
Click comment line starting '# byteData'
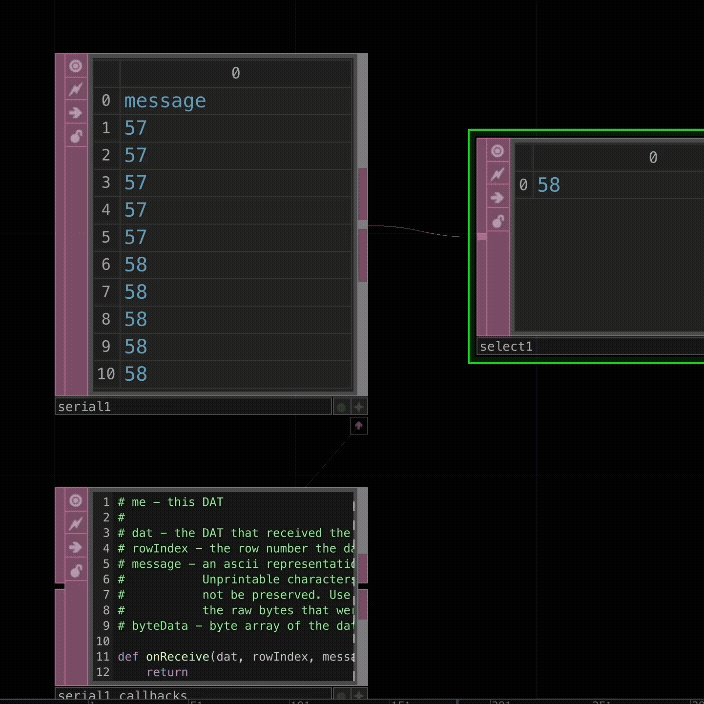click(x=236, y=626)
